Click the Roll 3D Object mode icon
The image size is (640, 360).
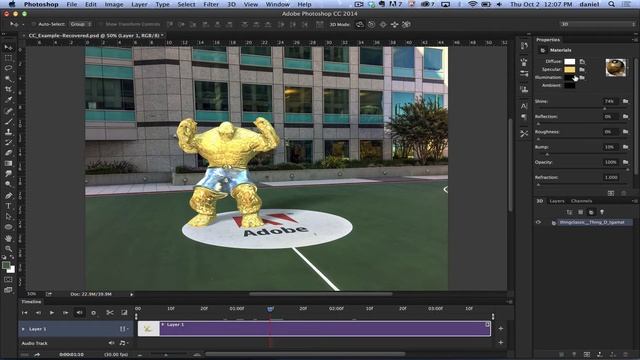pyautogui.click(x=371, y=24)
